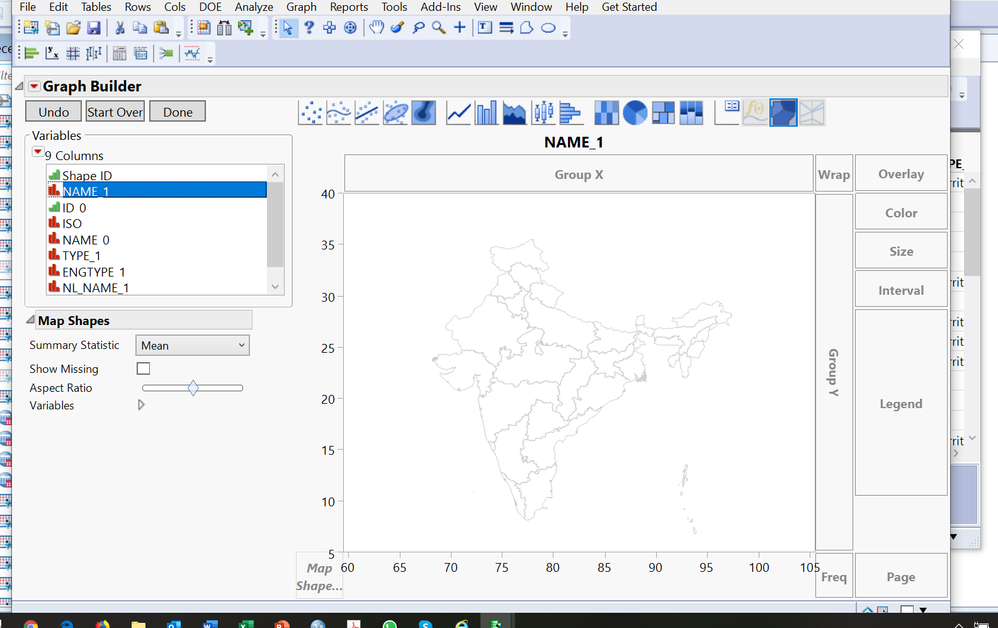The height and width of the screenshot is (628, 998).
Task: Activate the Ellipse simple shape tool
Action: (x=548, y=28)
